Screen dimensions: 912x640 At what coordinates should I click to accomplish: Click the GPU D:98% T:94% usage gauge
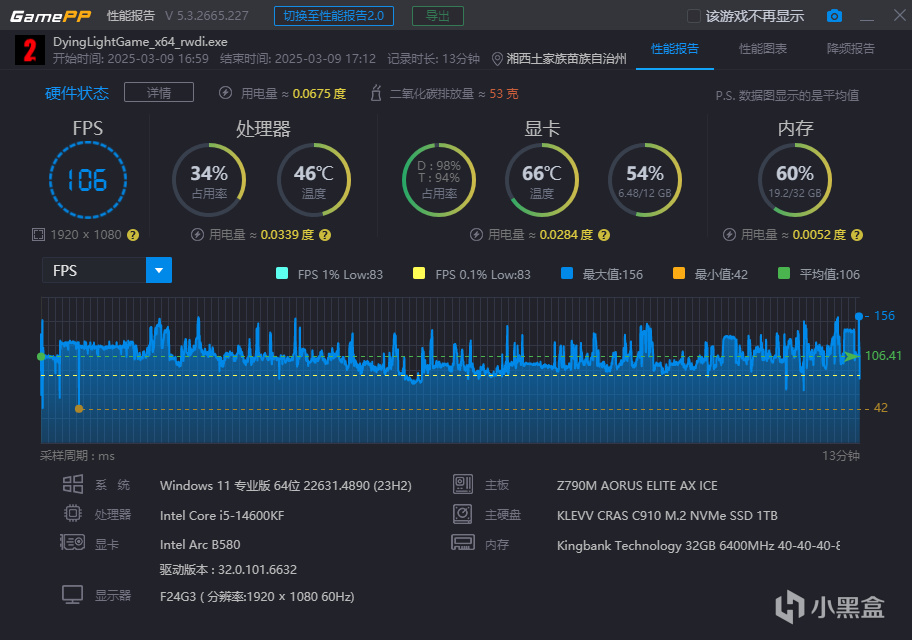[x=439, y=180]
